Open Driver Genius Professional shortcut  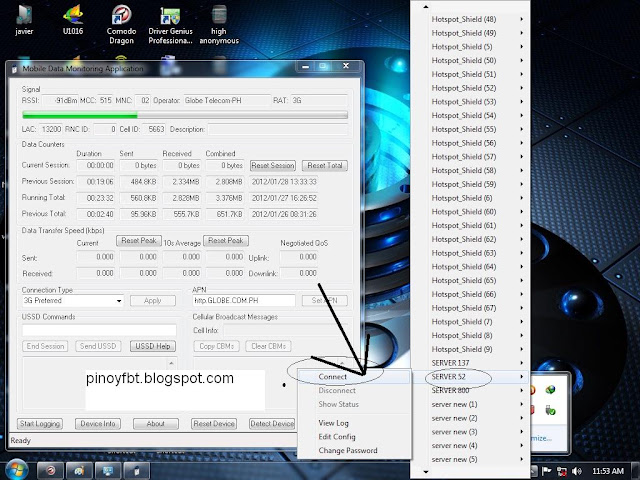coord(170,24)
